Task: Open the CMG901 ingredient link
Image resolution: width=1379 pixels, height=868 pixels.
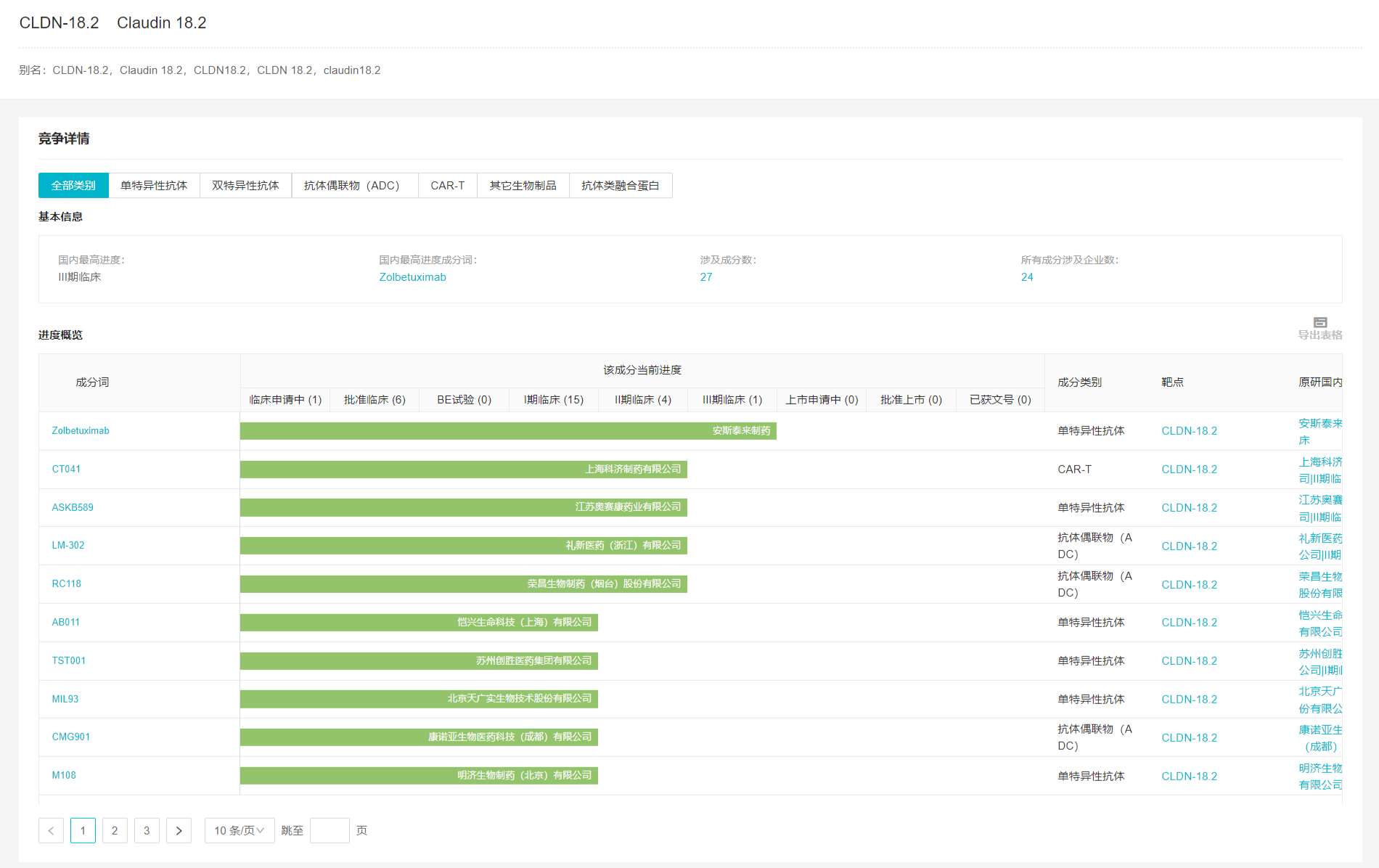Action: pos(71,737)
